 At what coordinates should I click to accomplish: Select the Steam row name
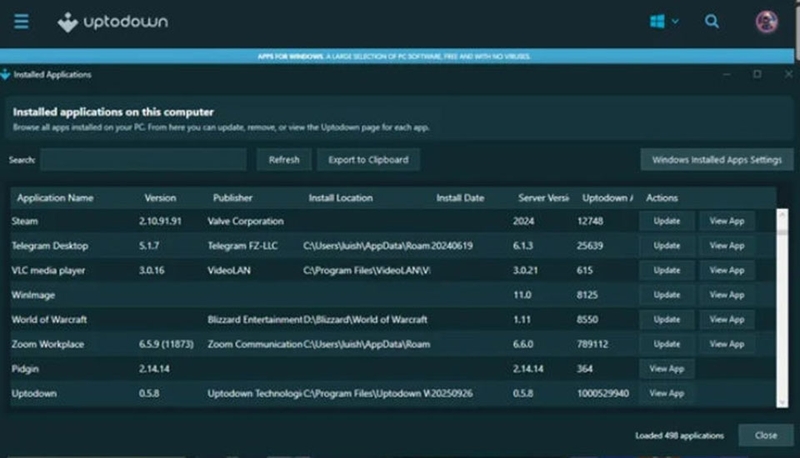(24, 221)
